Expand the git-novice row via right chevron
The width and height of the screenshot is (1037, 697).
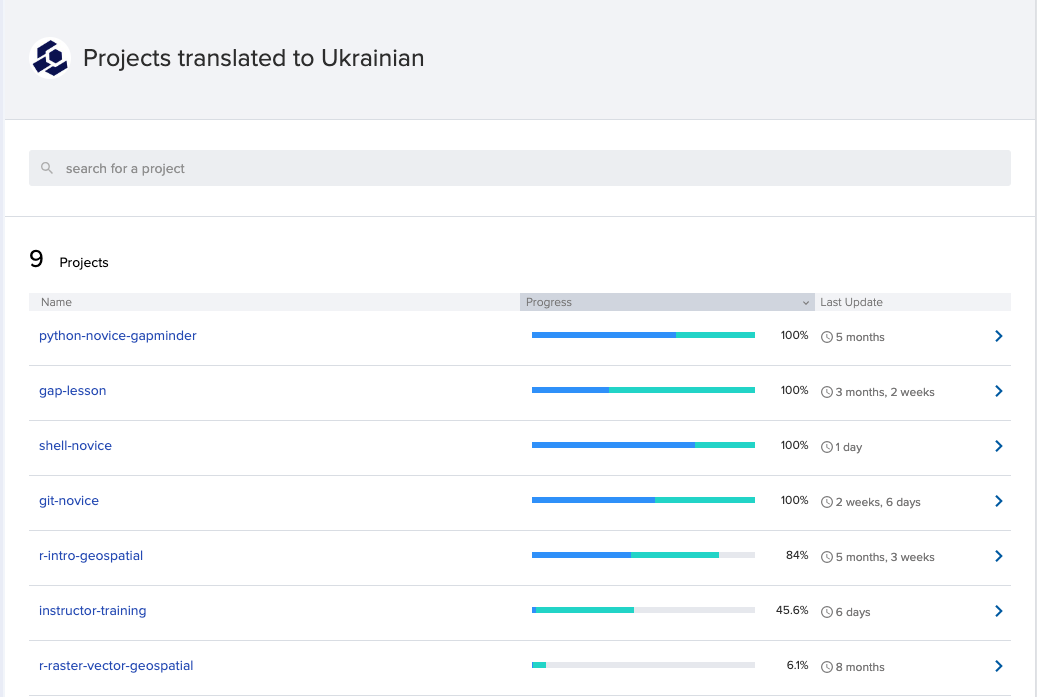998,502
